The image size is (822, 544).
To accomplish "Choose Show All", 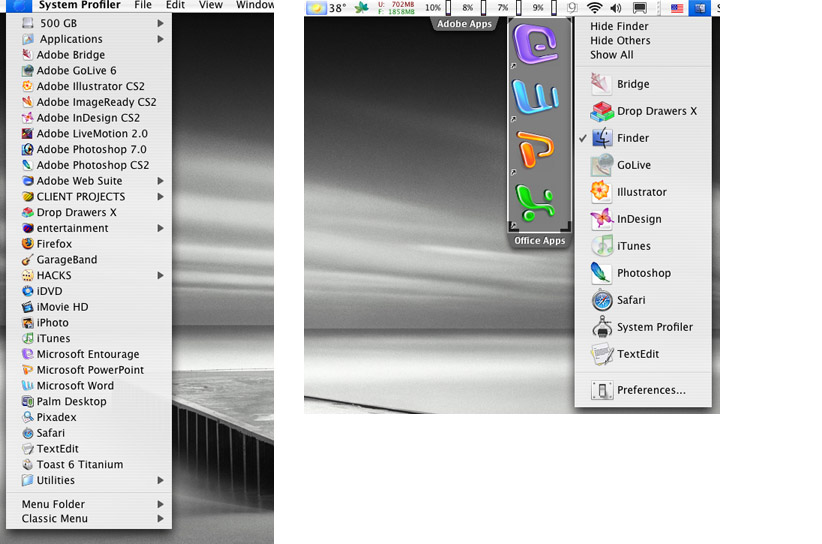I will pyautogui.click(x=643, y=55).
